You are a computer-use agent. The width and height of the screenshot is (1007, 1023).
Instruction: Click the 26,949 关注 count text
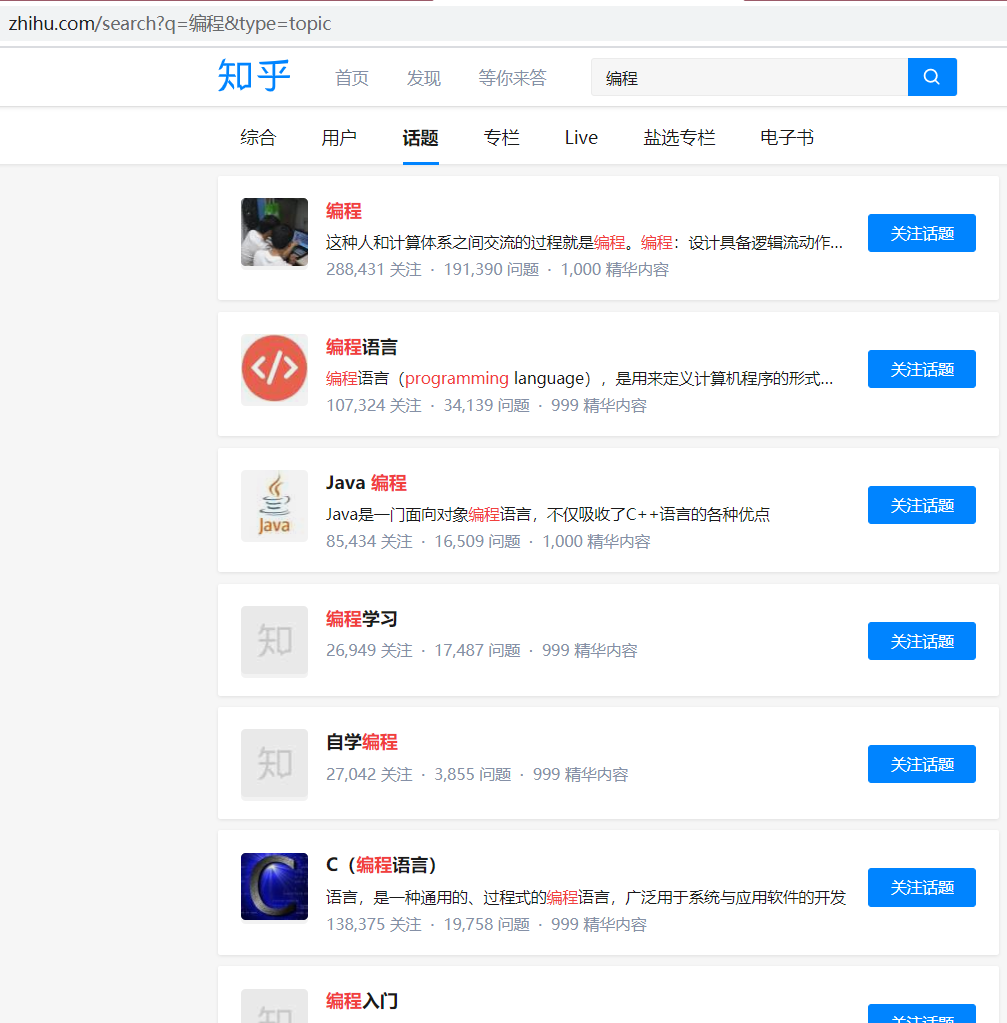tap(369, 650)
